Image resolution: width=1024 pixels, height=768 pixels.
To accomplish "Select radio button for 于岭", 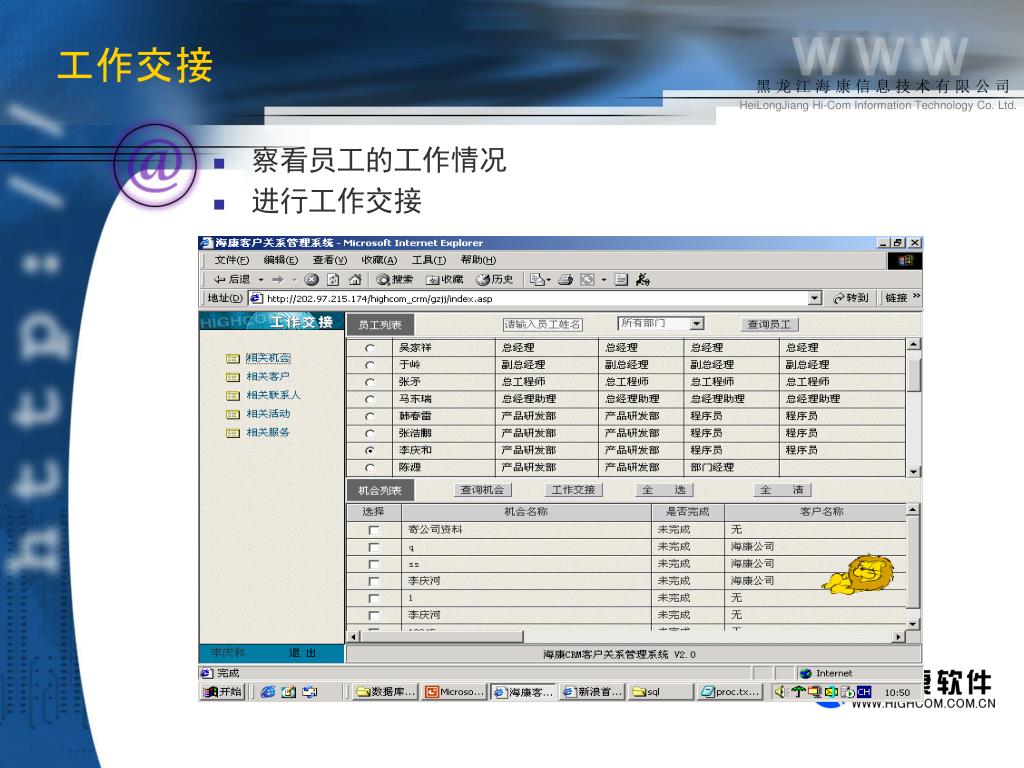I will pos(370,365).
